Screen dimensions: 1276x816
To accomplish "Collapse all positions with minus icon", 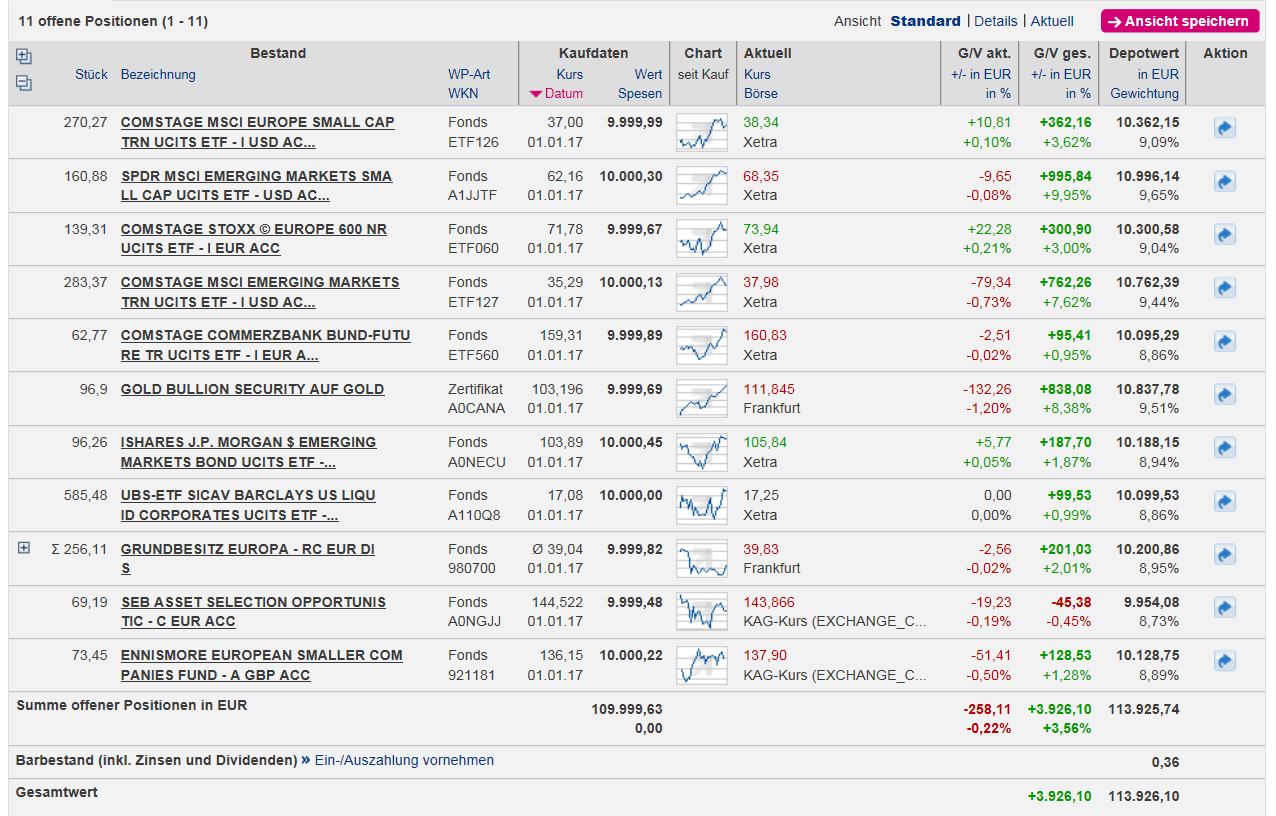I will 24,84.
